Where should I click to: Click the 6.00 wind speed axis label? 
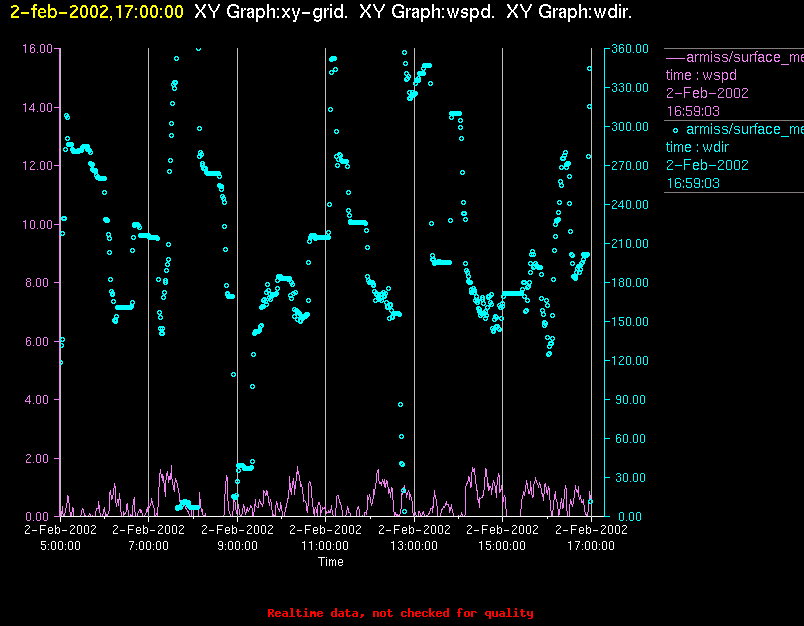coord(39,341)
